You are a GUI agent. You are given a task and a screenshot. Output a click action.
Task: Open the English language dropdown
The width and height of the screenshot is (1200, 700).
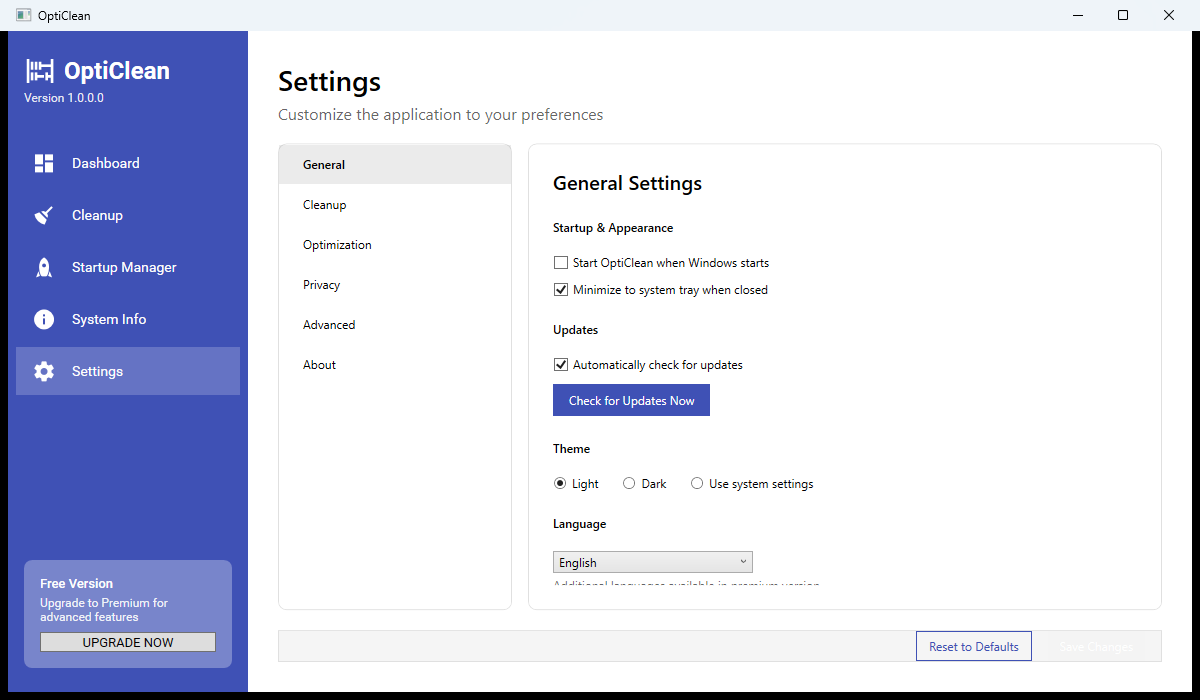point(653,563)
